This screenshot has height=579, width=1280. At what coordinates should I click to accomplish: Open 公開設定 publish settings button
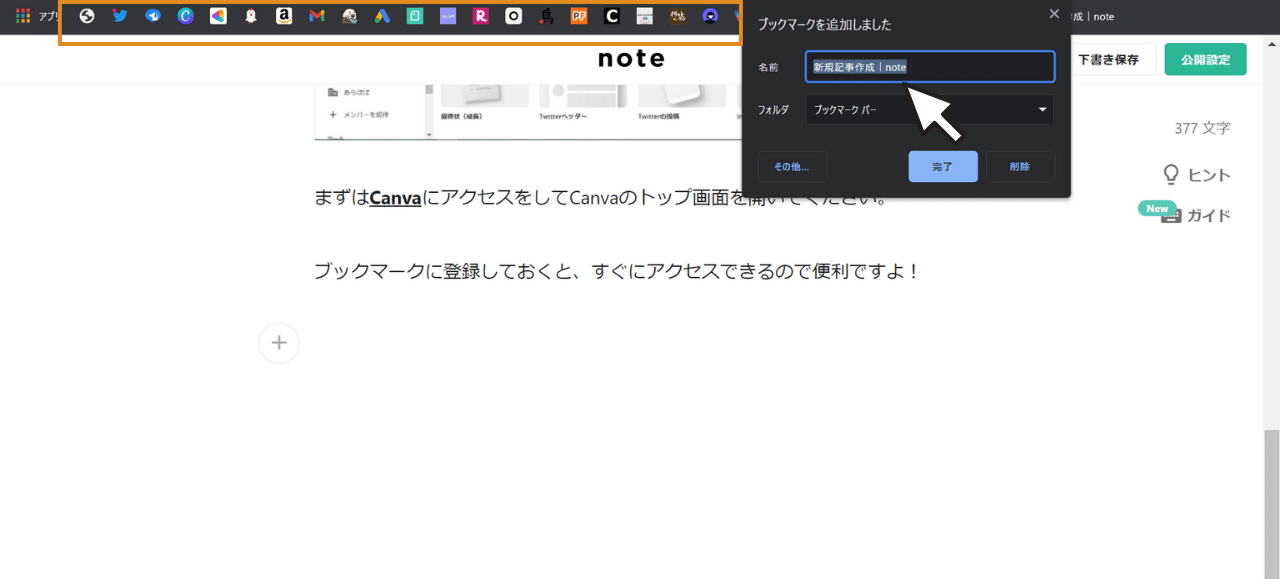1206,59
